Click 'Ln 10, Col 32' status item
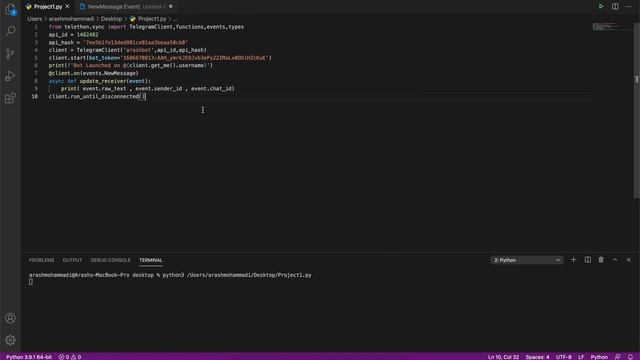Image resolution: width=640 pixels, height=360 pixels. click(x=503, y=357)
